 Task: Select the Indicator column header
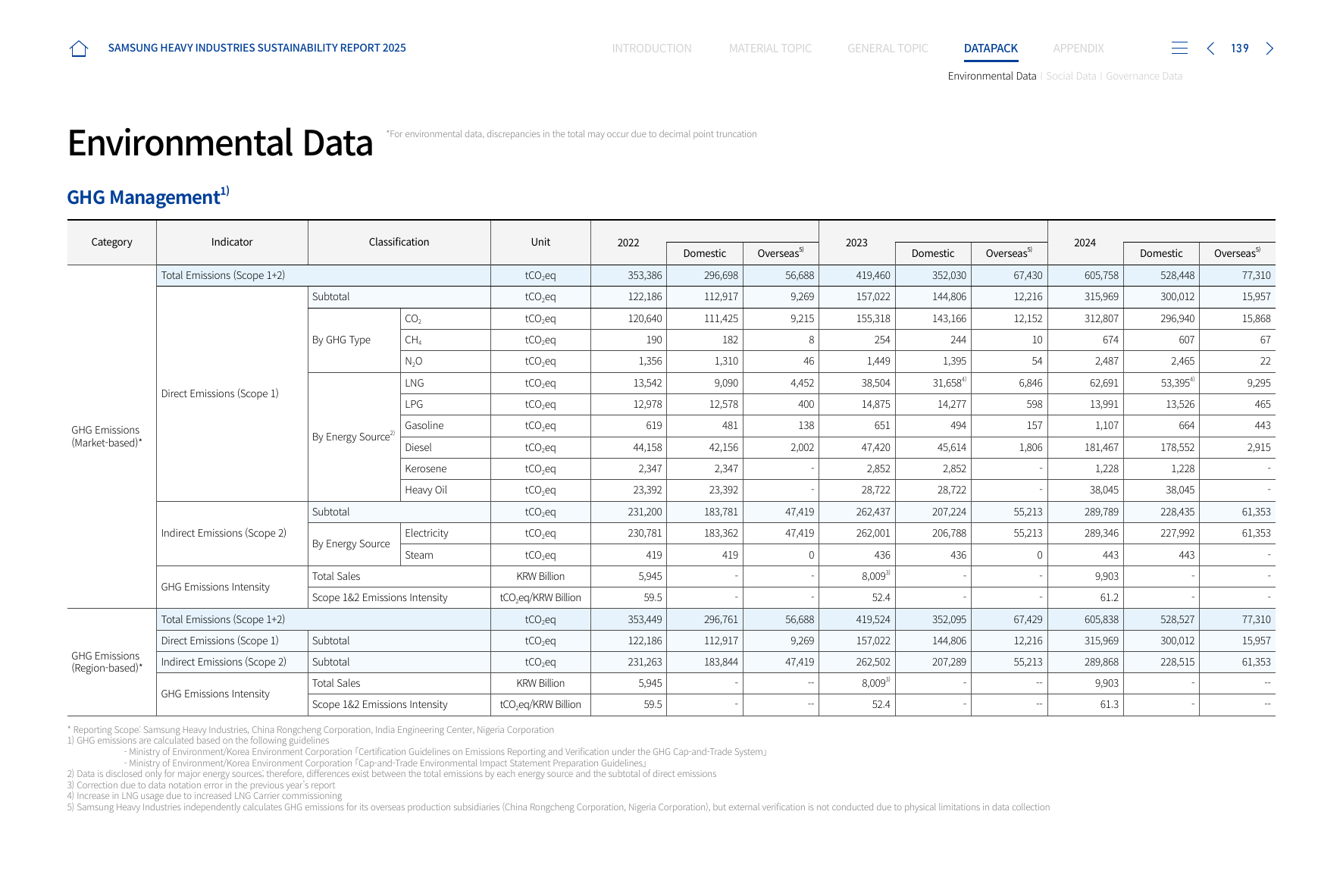pyautogui.click(x=232, y=242)
